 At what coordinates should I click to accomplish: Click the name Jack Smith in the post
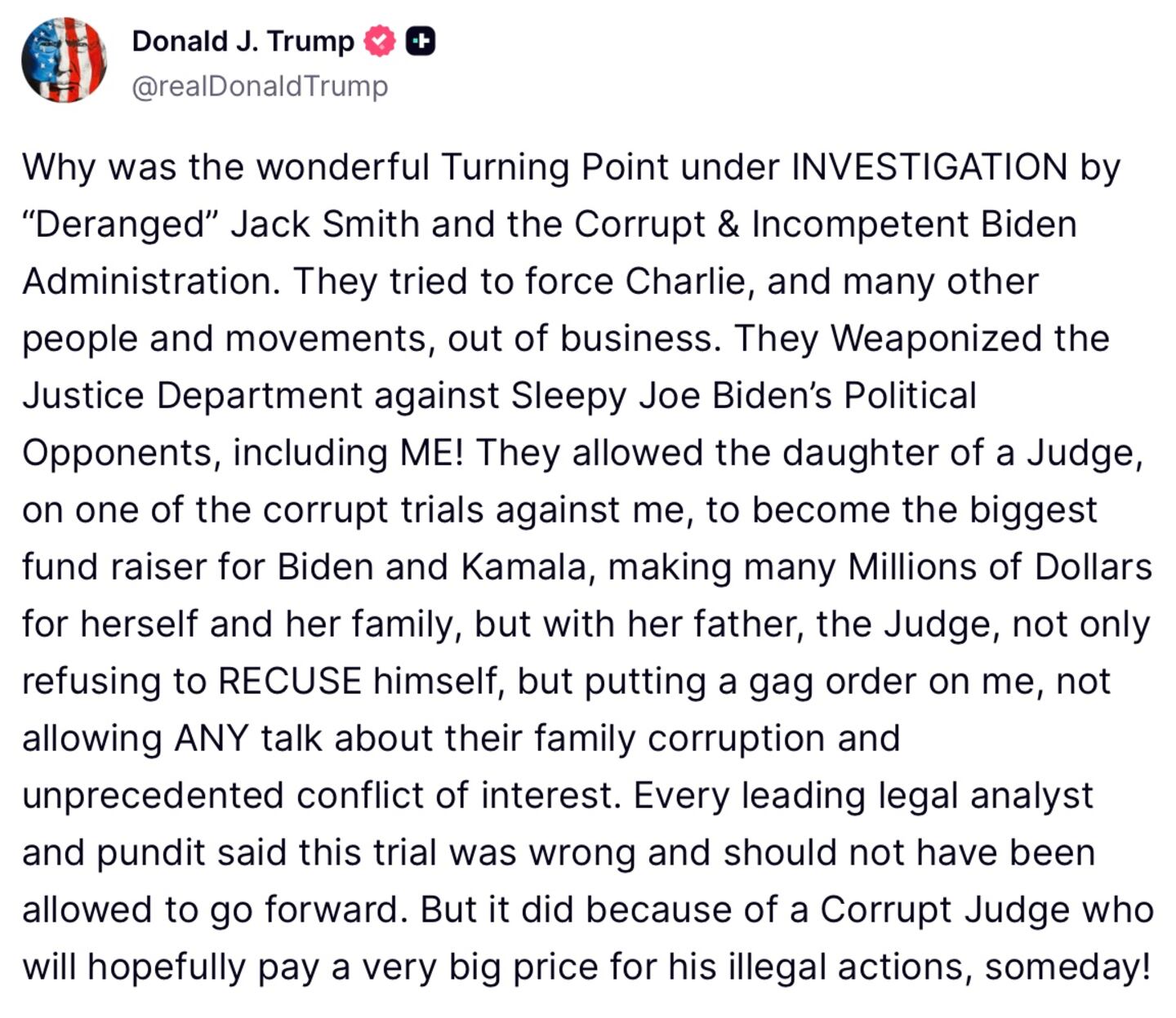pos(324,224)
